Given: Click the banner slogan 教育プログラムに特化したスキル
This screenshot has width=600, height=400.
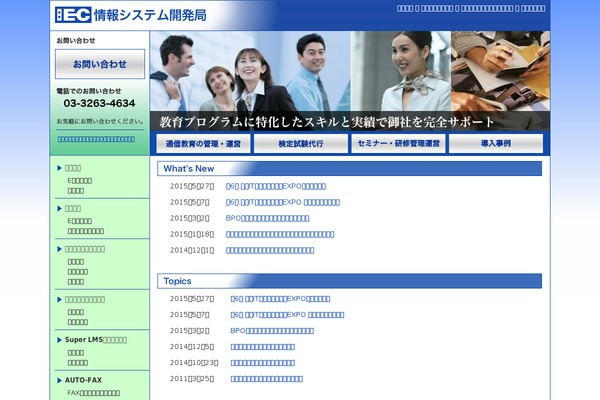Looking at the screenshot, I should (x=327, y=122).
